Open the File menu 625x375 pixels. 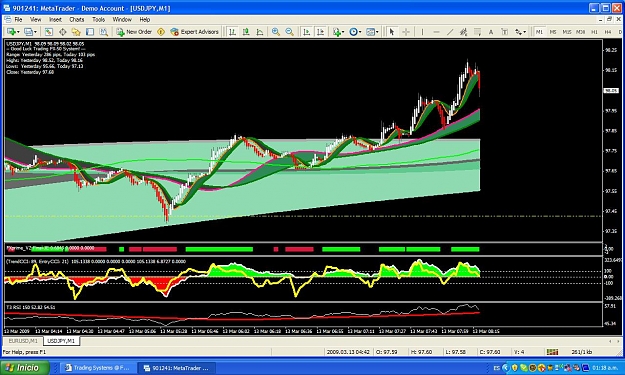pyautogui.click(x=18, y=20)
